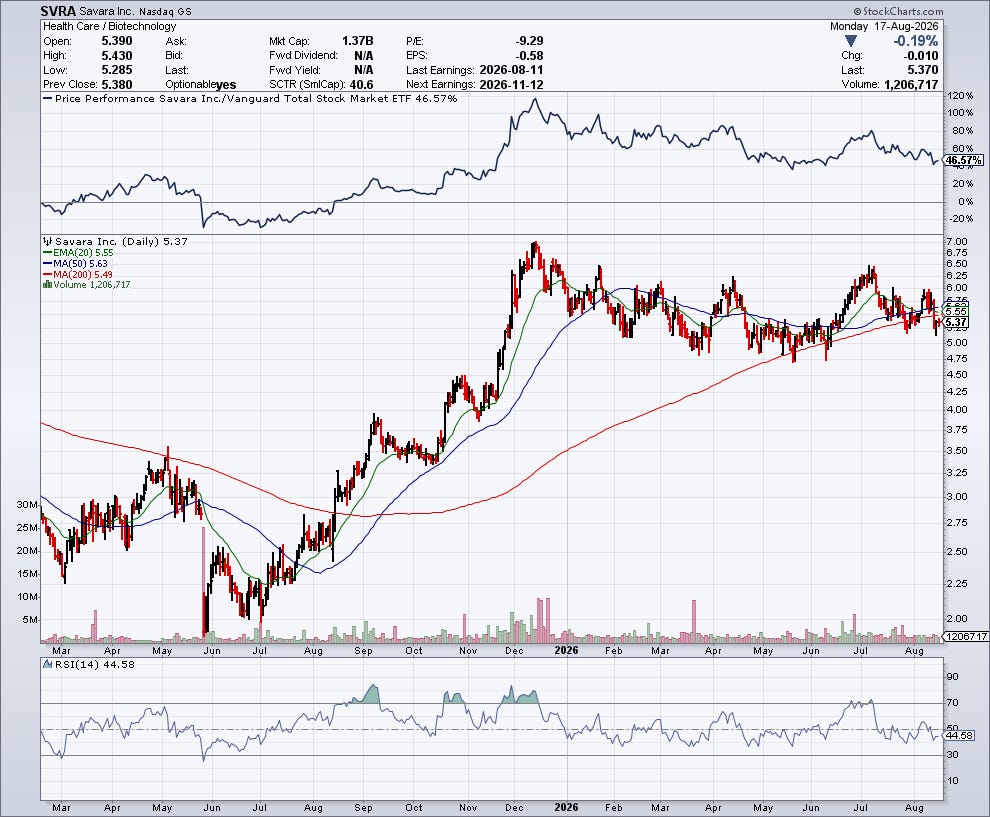
Task: Click the P/E value -9.29
Action: (x=529, y=40)
